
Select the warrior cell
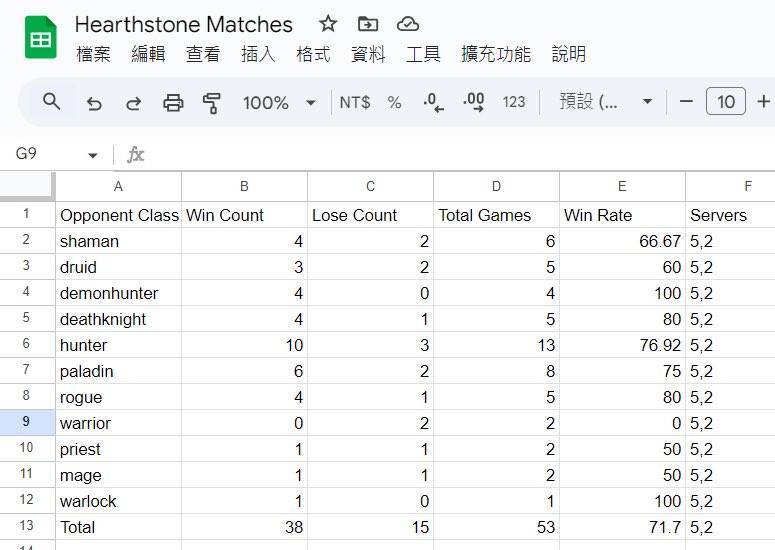pyautogui.click(x=118, y=423)
